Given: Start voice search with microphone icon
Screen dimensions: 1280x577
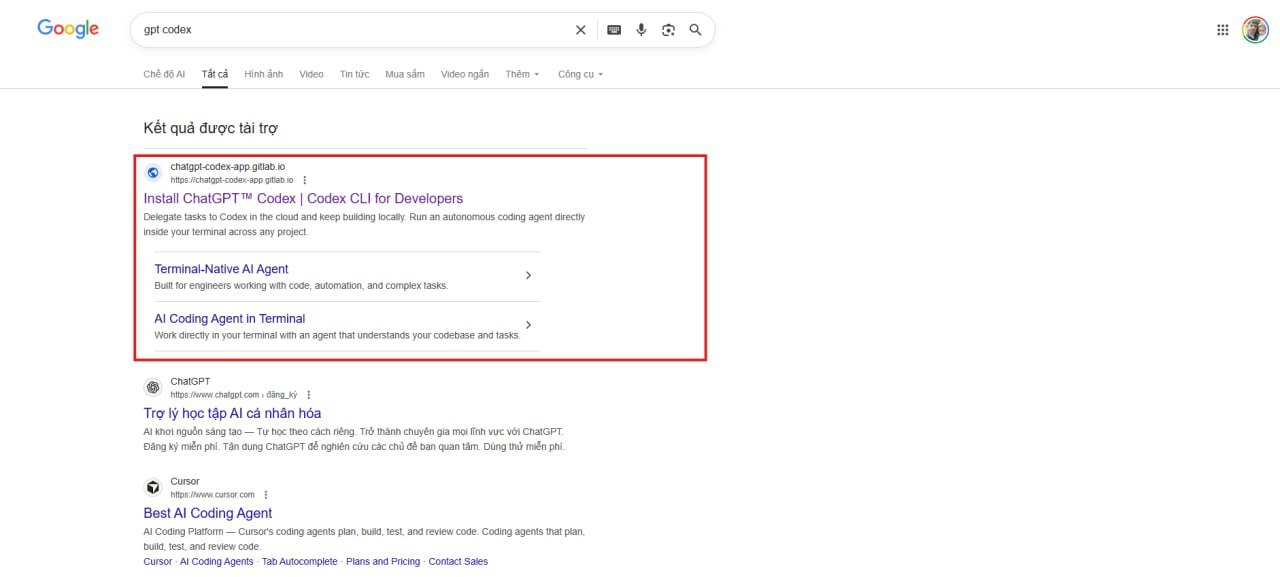Looking at the screenshot, I should tap(641, 30).
